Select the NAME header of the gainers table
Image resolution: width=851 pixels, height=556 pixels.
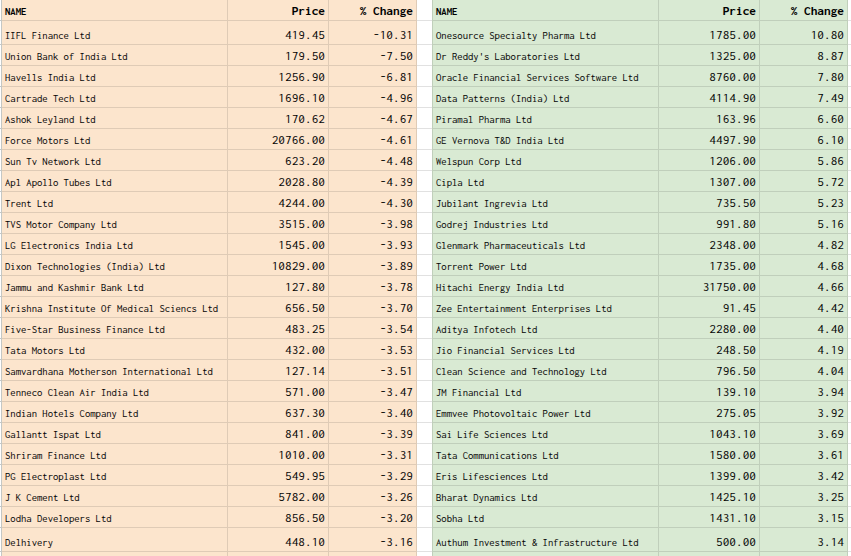(x=446, y=12)
